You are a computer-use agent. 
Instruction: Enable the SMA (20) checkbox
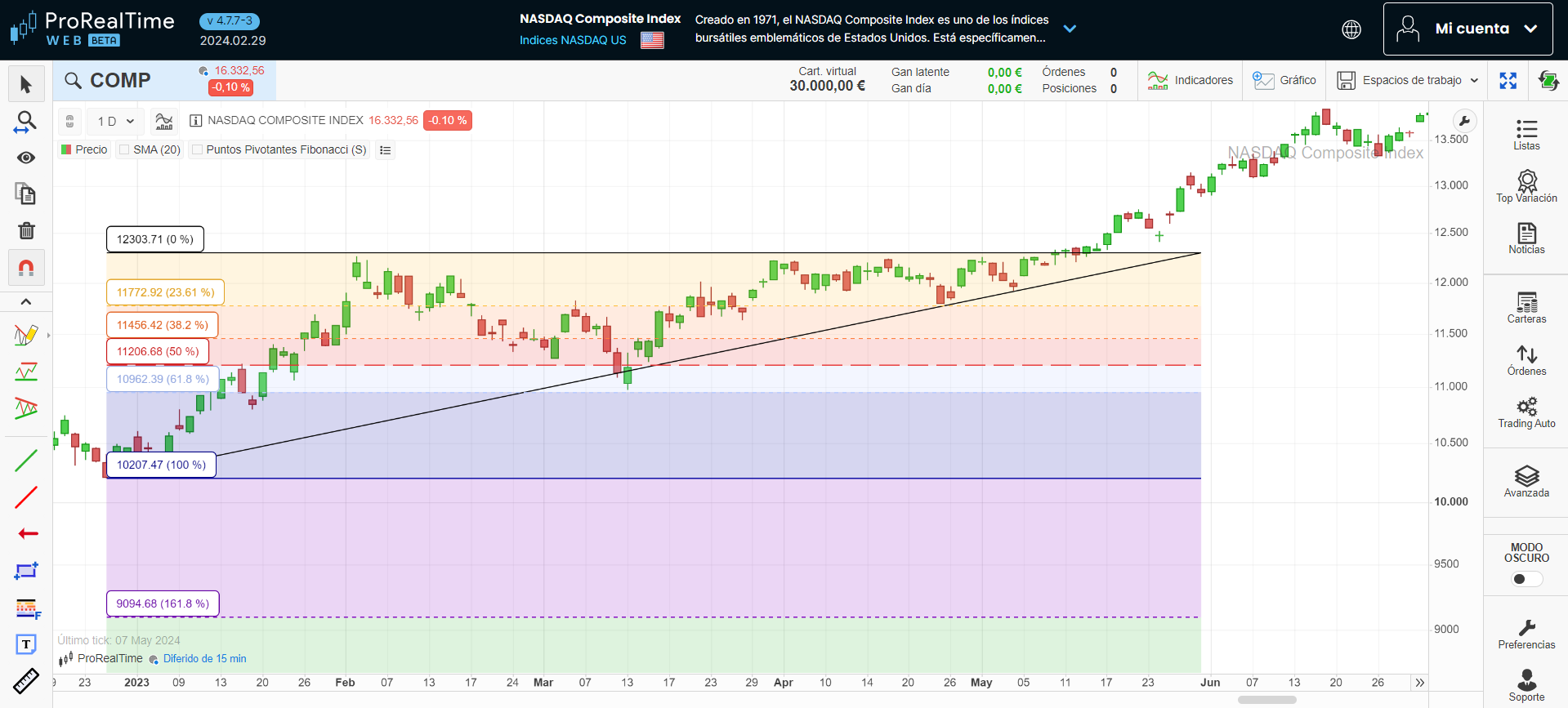tap(124, 149)
